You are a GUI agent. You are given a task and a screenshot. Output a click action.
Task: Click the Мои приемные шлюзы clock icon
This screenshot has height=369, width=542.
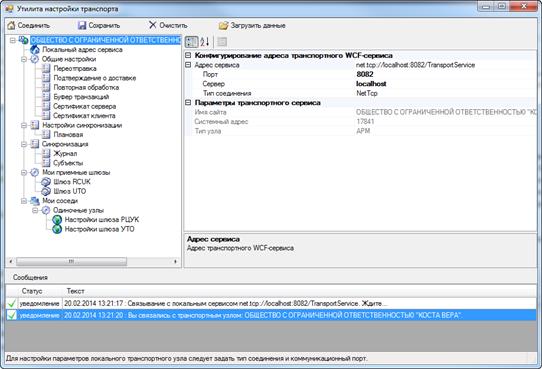(x=35, y=172)
